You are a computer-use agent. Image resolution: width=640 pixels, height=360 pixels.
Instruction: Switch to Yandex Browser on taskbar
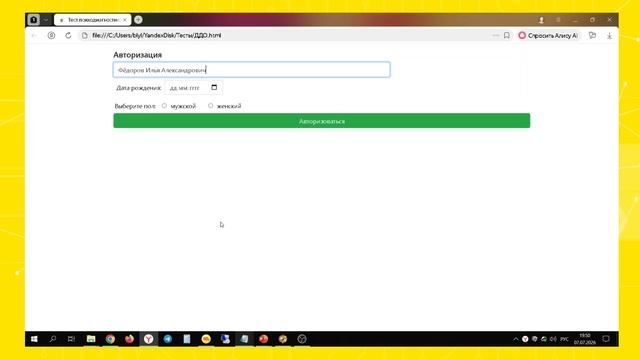tap(149, 339)
